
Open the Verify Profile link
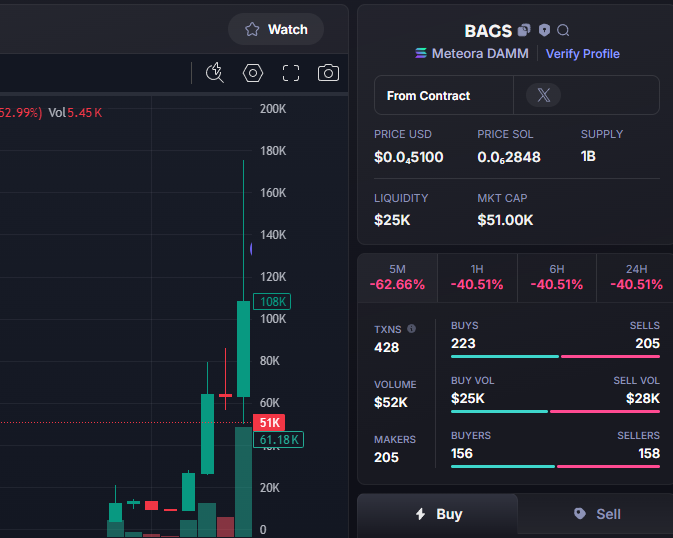click(582, 54)
